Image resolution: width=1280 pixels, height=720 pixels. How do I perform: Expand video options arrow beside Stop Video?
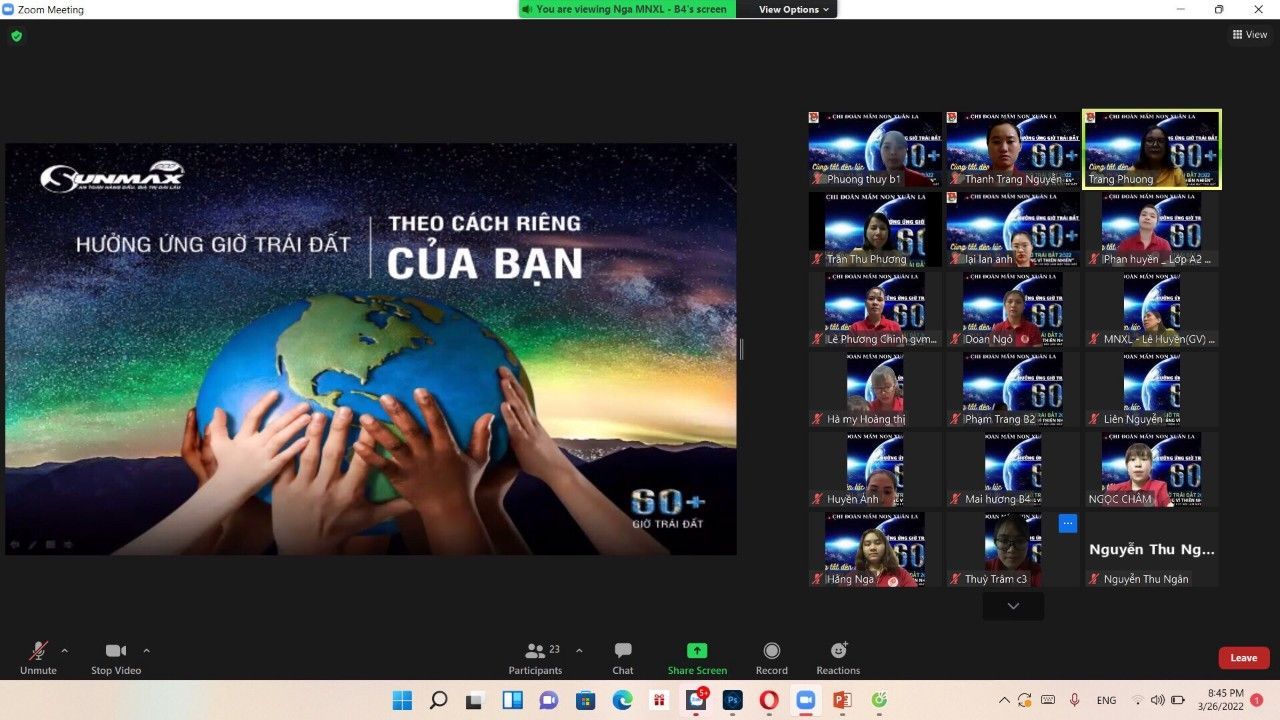[x=147, y=650]
